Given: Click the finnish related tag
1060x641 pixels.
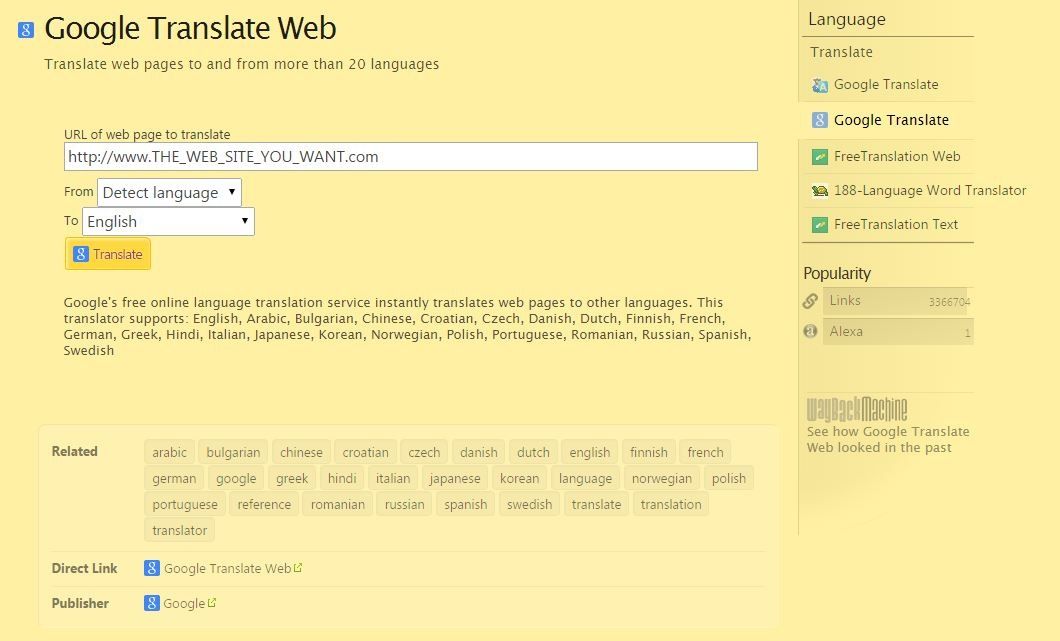Looking at the screenshot, I should (649, 452).
